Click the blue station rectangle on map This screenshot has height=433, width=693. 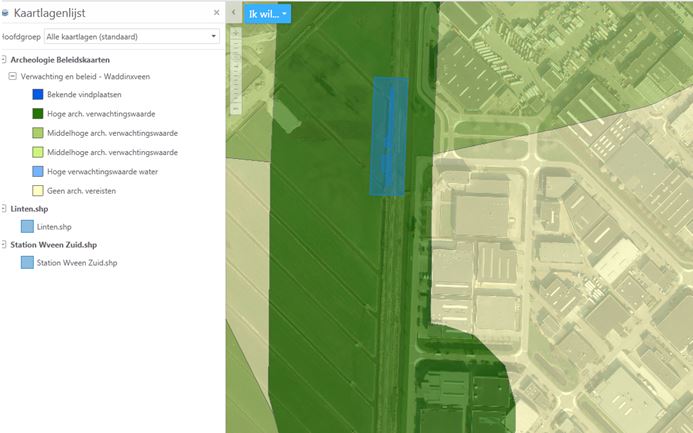pos(389,135)
